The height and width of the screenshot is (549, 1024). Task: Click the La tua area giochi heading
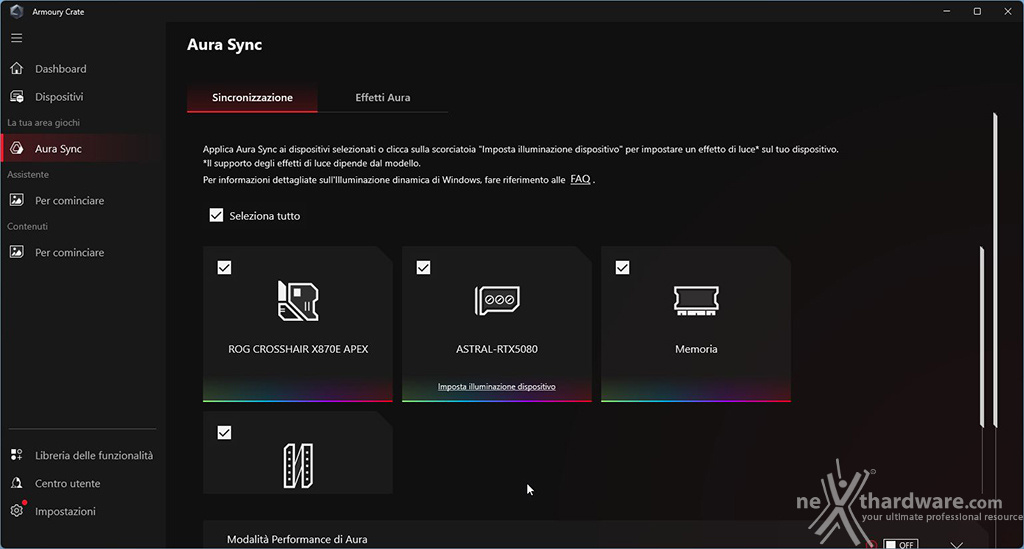pos(44,123)
